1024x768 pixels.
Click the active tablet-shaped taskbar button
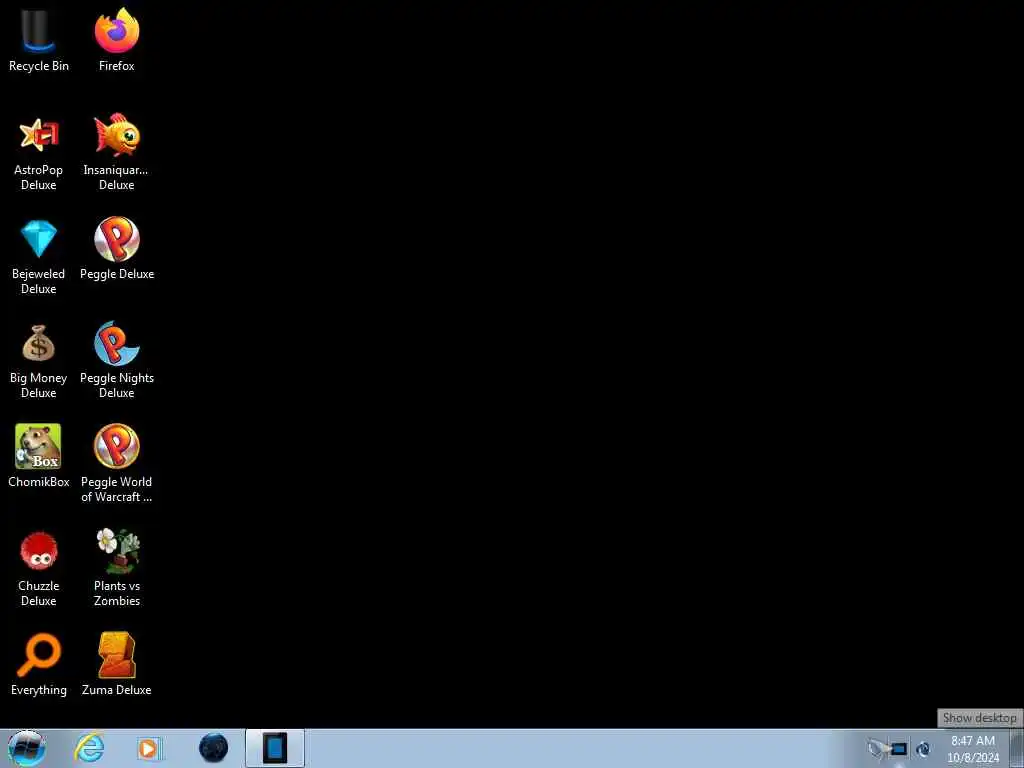click(x=275, y=748)
